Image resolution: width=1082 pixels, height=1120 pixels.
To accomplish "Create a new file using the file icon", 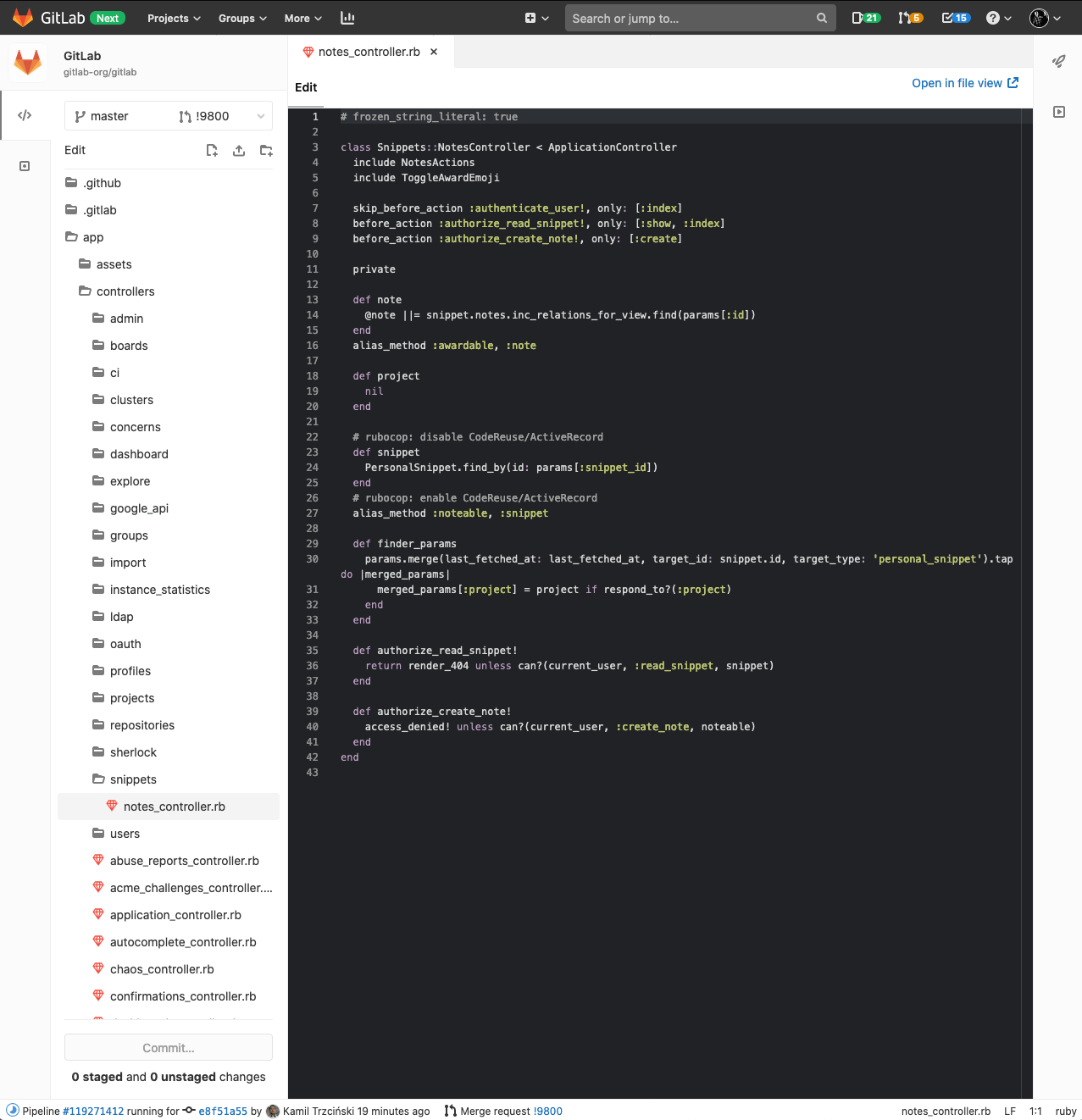I will (x=211, y=150).
